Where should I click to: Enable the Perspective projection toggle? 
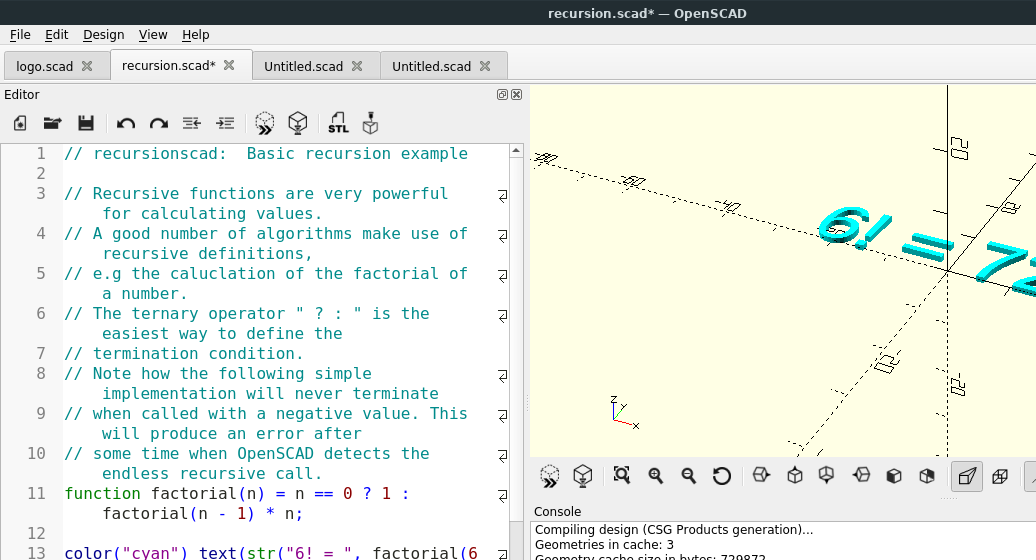point(966,476)
